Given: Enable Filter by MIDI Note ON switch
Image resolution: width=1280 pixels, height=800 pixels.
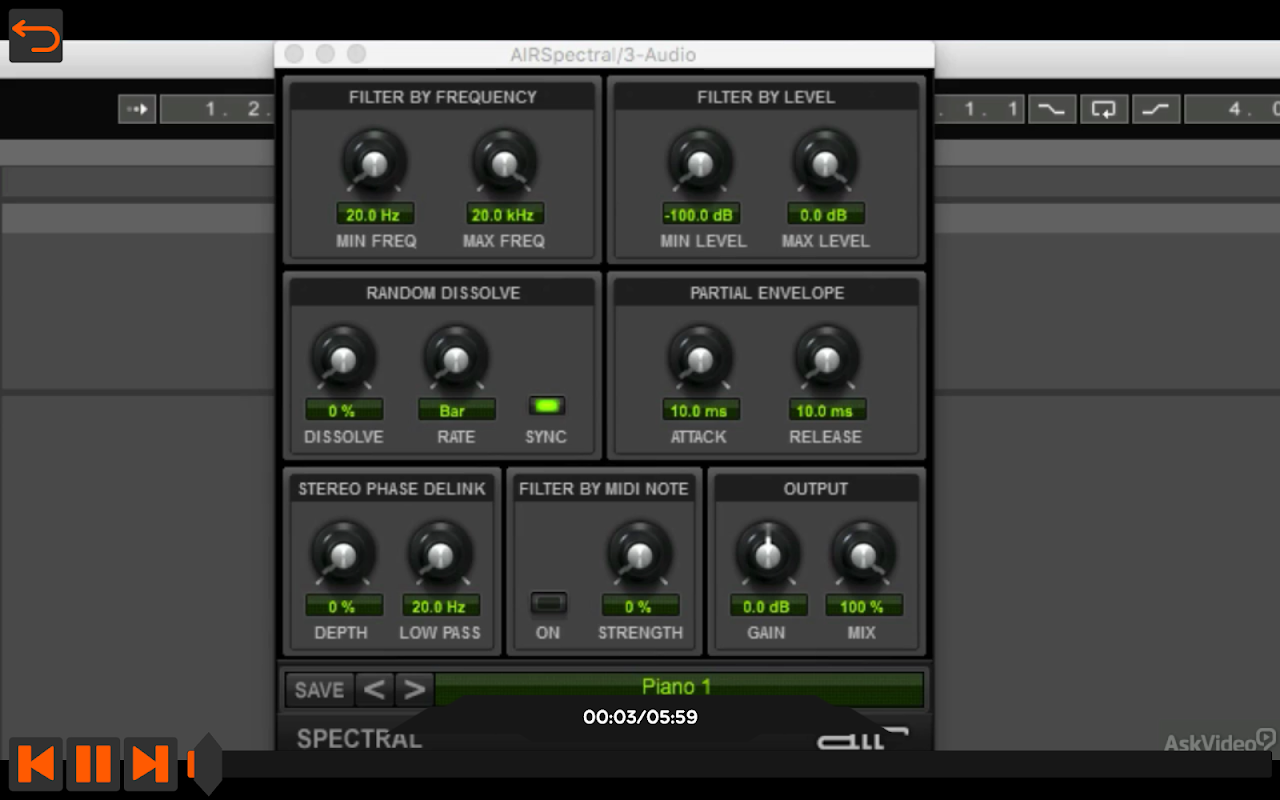Looking at the screenshot, I should [x=548, y=602].
